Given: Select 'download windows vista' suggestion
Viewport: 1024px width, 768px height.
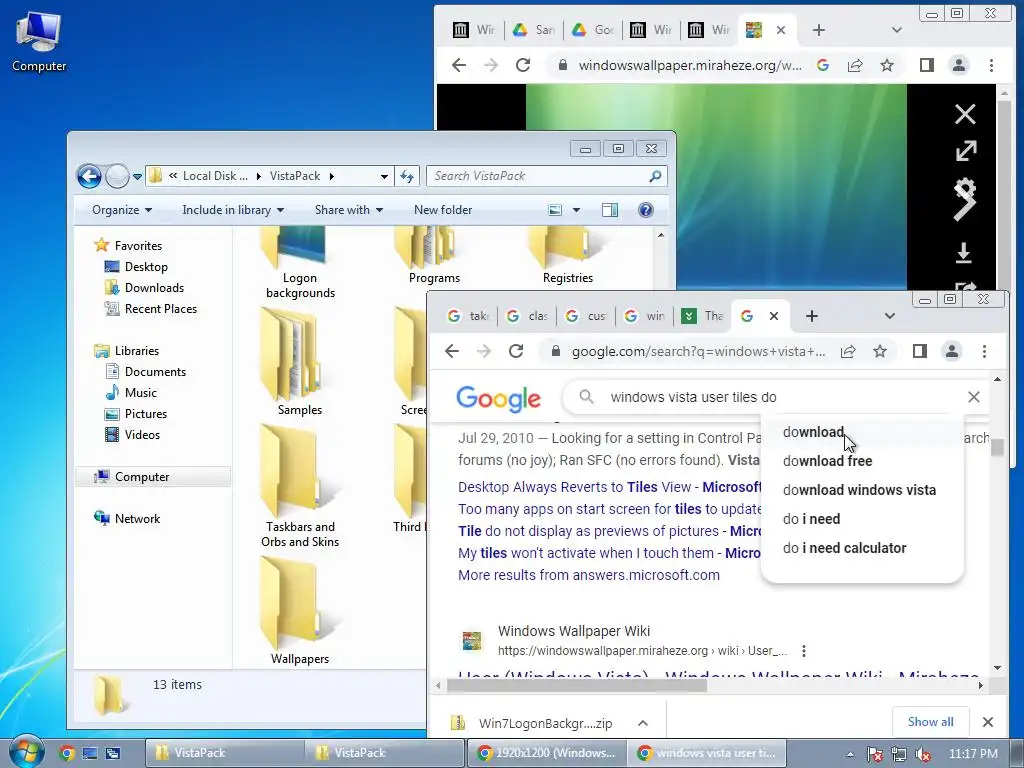Looking at the screenshot, I should [x=859, y=490].
